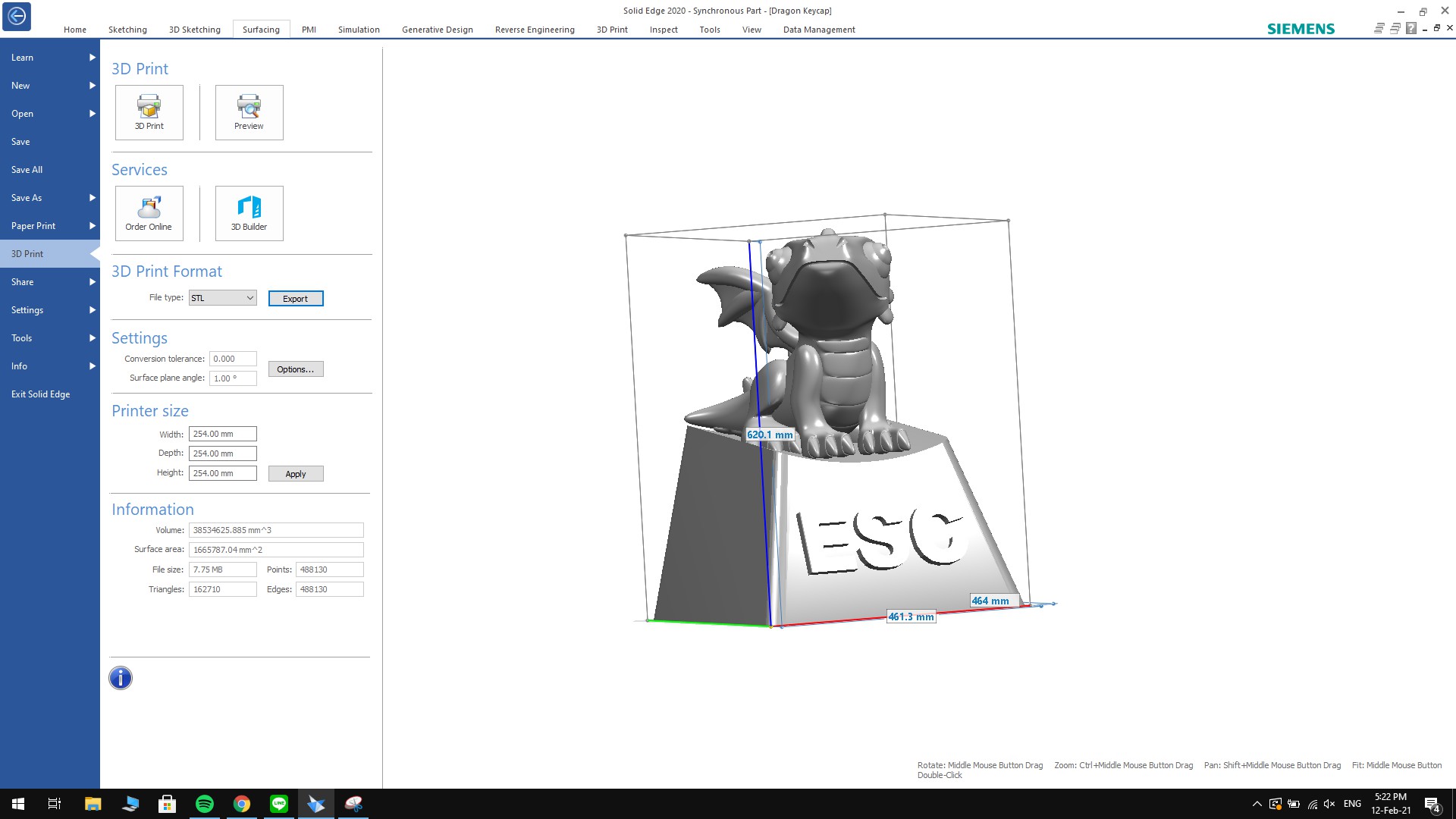Edit the printer Width field
Screen dimensions: 1456x819
pos(223,434)
